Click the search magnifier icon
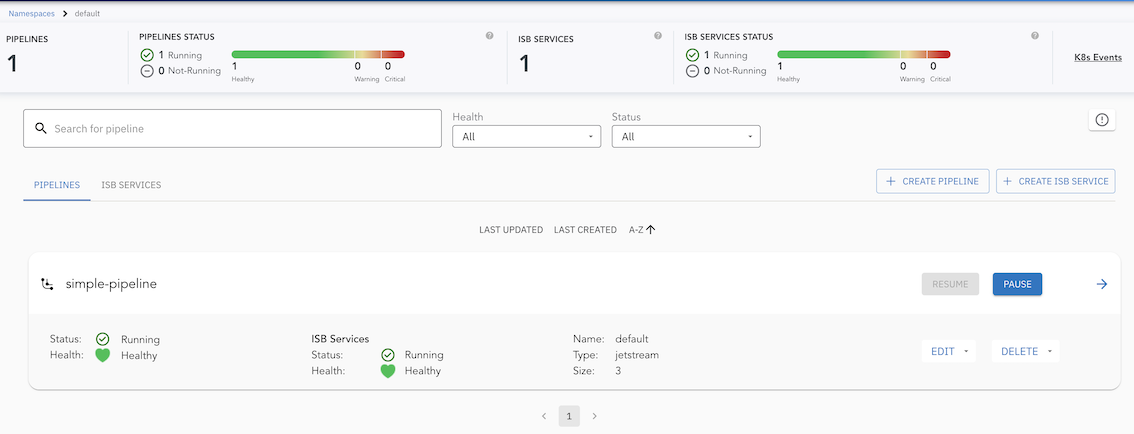Image resolution: width=1134 pixels, height=434 pixels. 40,129
